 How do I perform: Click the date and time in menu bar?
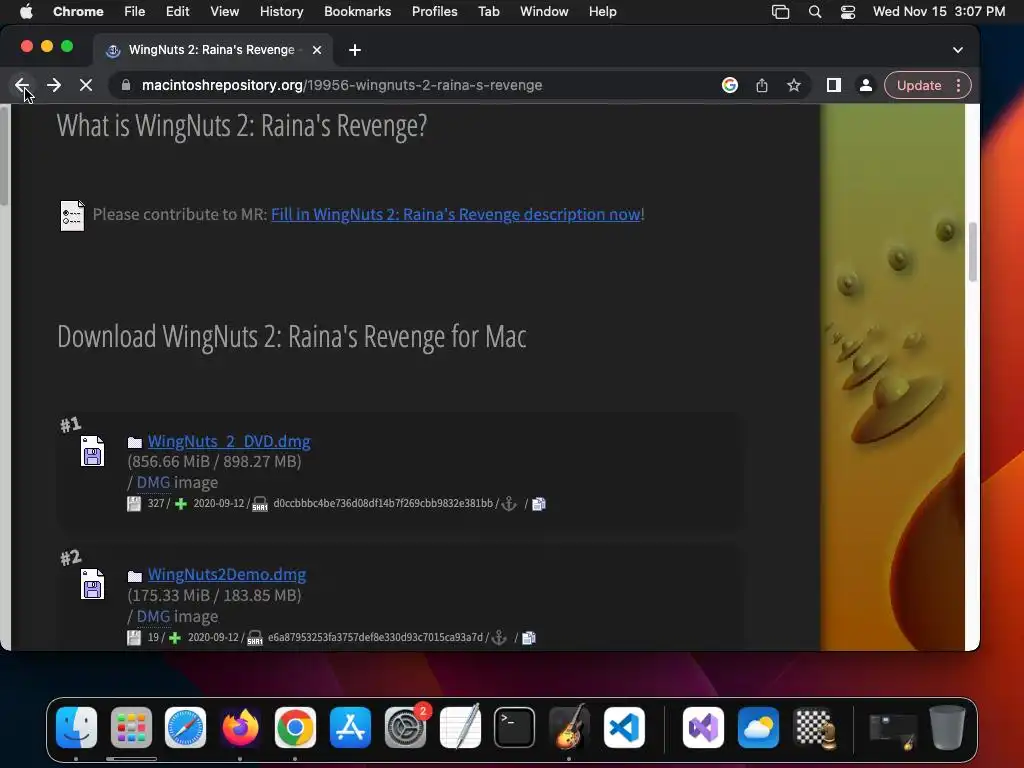(x=938, y=11)
